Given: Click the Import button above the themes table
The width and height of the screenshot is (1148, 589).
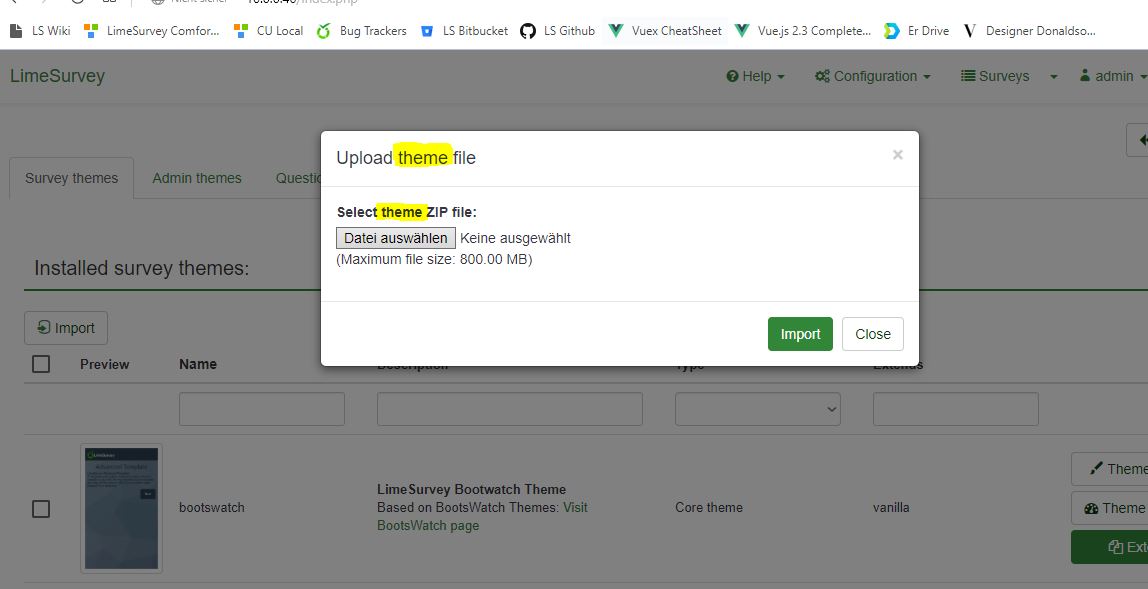Looking at the screenshot, I should click(x=66, y=328).
